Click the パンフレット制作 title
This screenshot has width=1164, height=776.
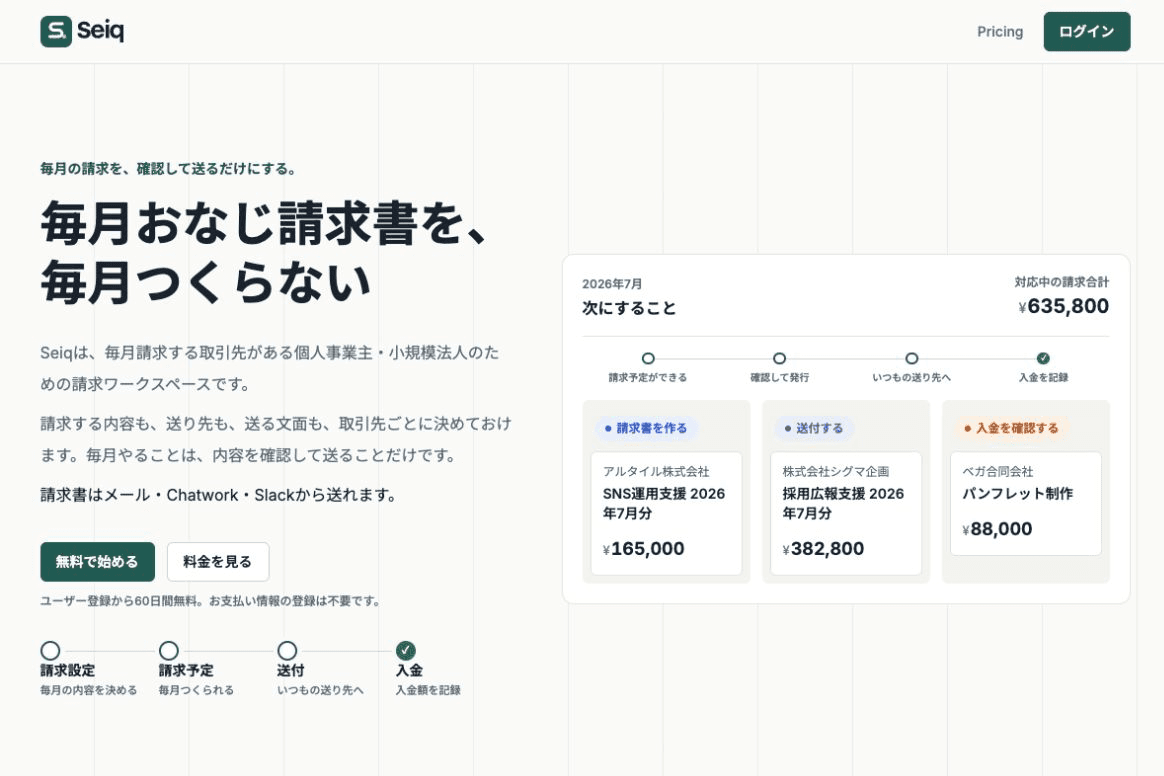pyautogui.click(x=1018, y=493)
